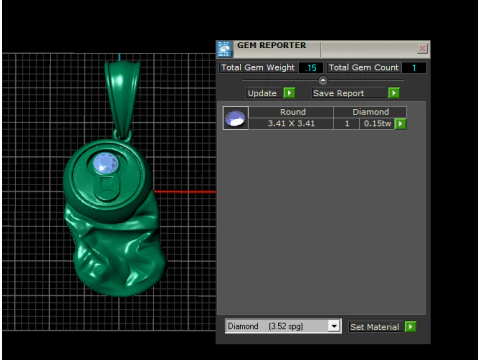The height and width of the screenshot is (360, 480).
Task: Click the 3.41 X 3.41 size cell
Action: [x=291, y=124]
